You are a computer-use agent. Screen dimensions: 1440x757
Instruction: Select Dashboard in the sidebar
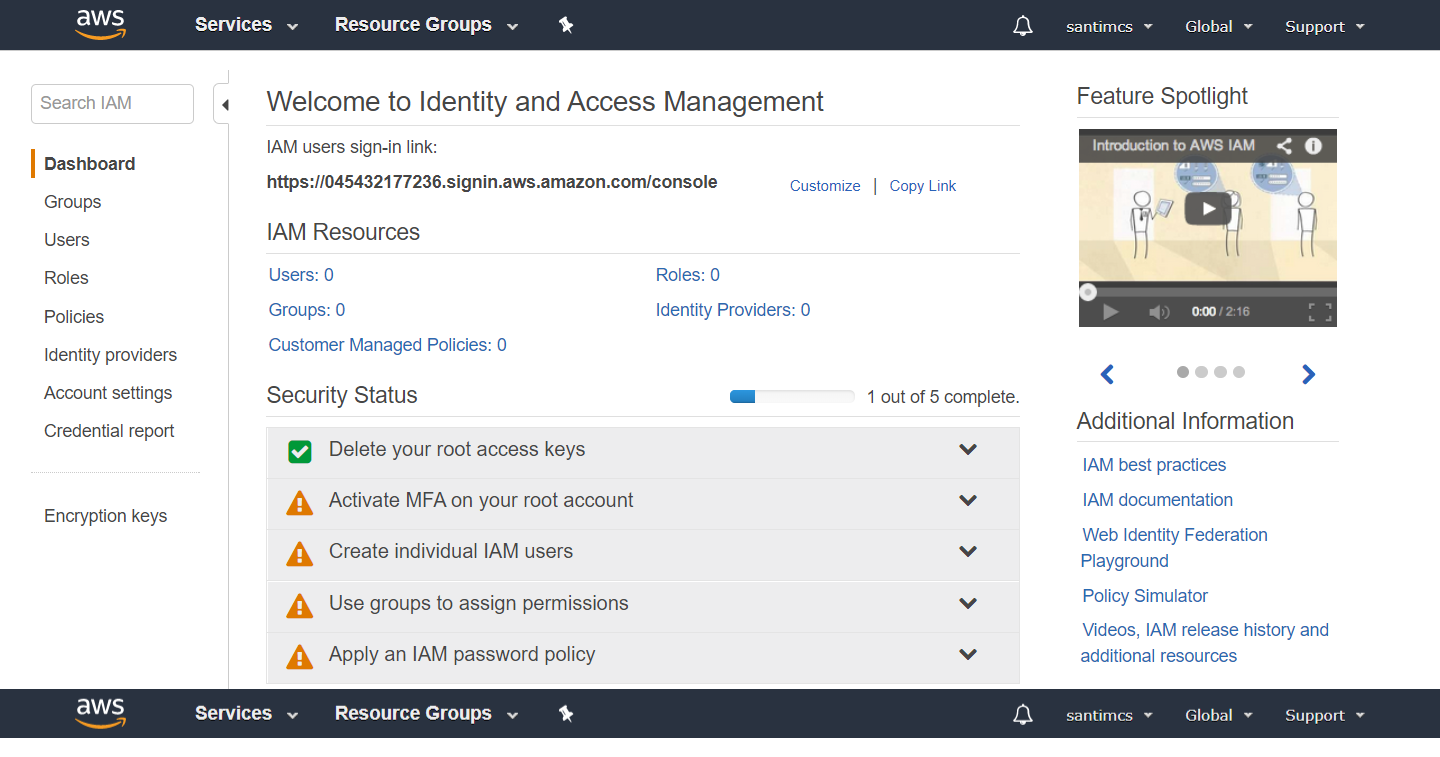click(x=90, y=164)
